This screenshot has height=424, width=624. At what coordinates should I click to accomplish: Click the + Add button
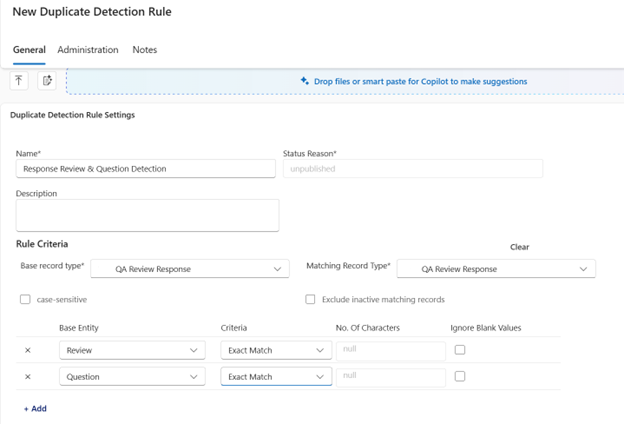[x=35, y=408]
